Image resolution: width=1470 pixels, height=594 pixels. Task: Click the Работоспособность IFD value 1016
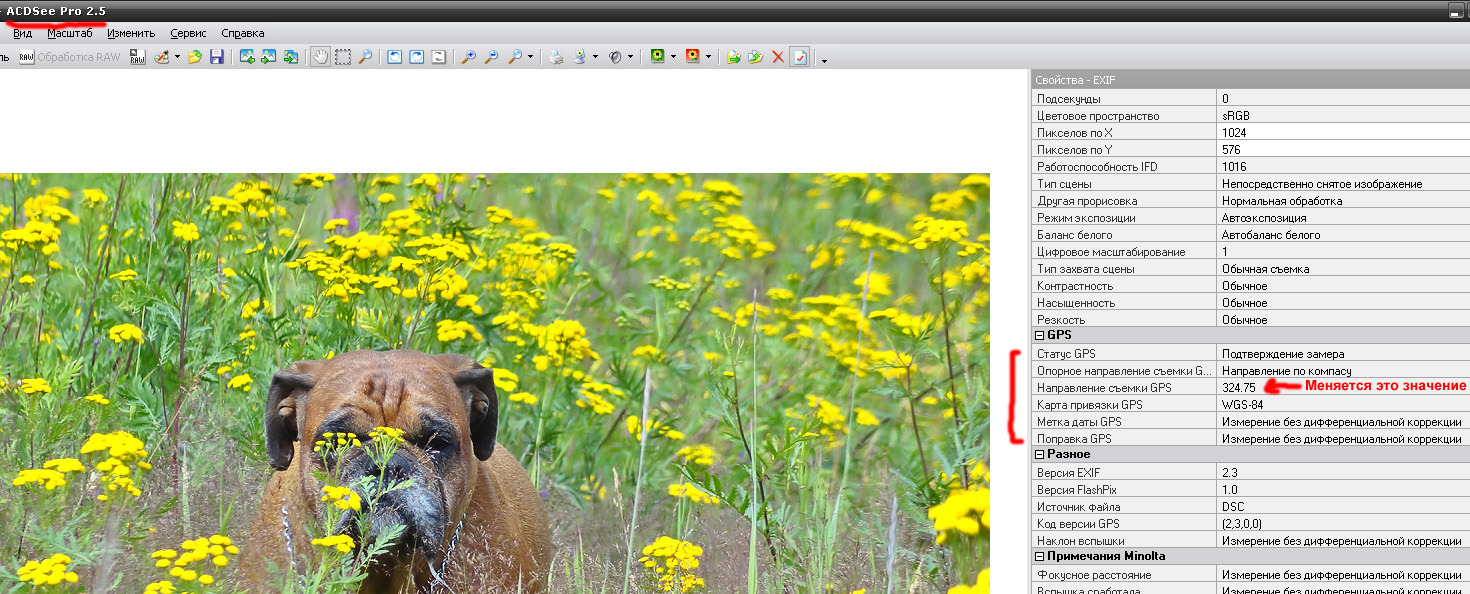1234,166
